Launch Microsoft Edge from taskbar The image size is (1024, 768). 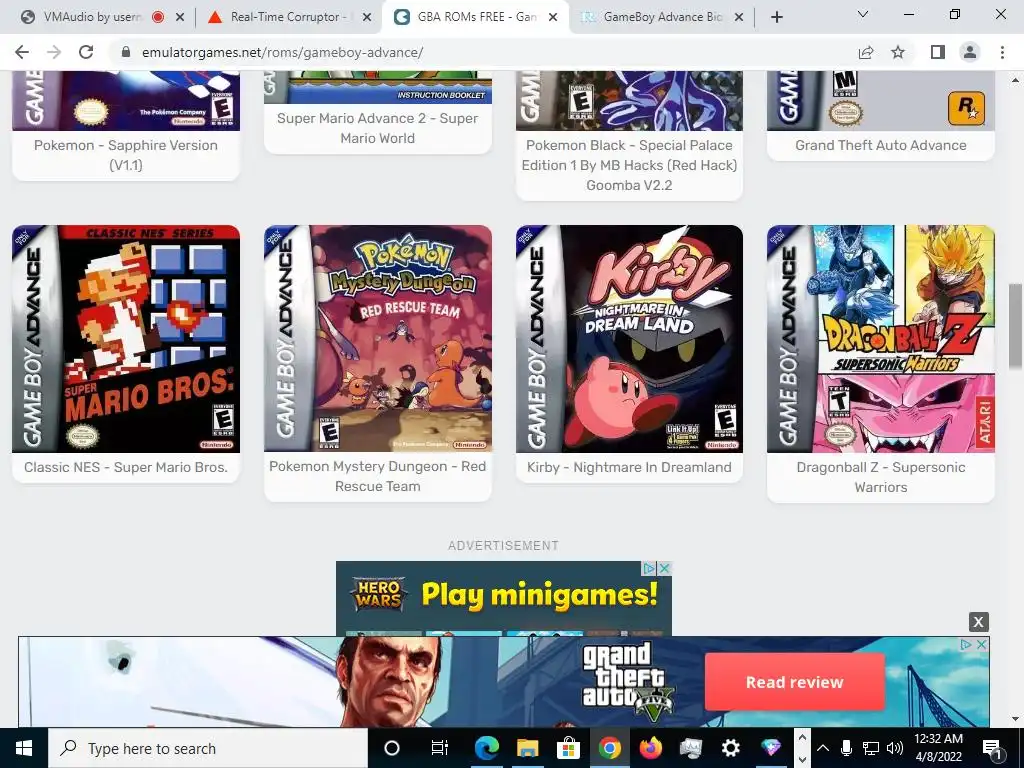point(487,748)
